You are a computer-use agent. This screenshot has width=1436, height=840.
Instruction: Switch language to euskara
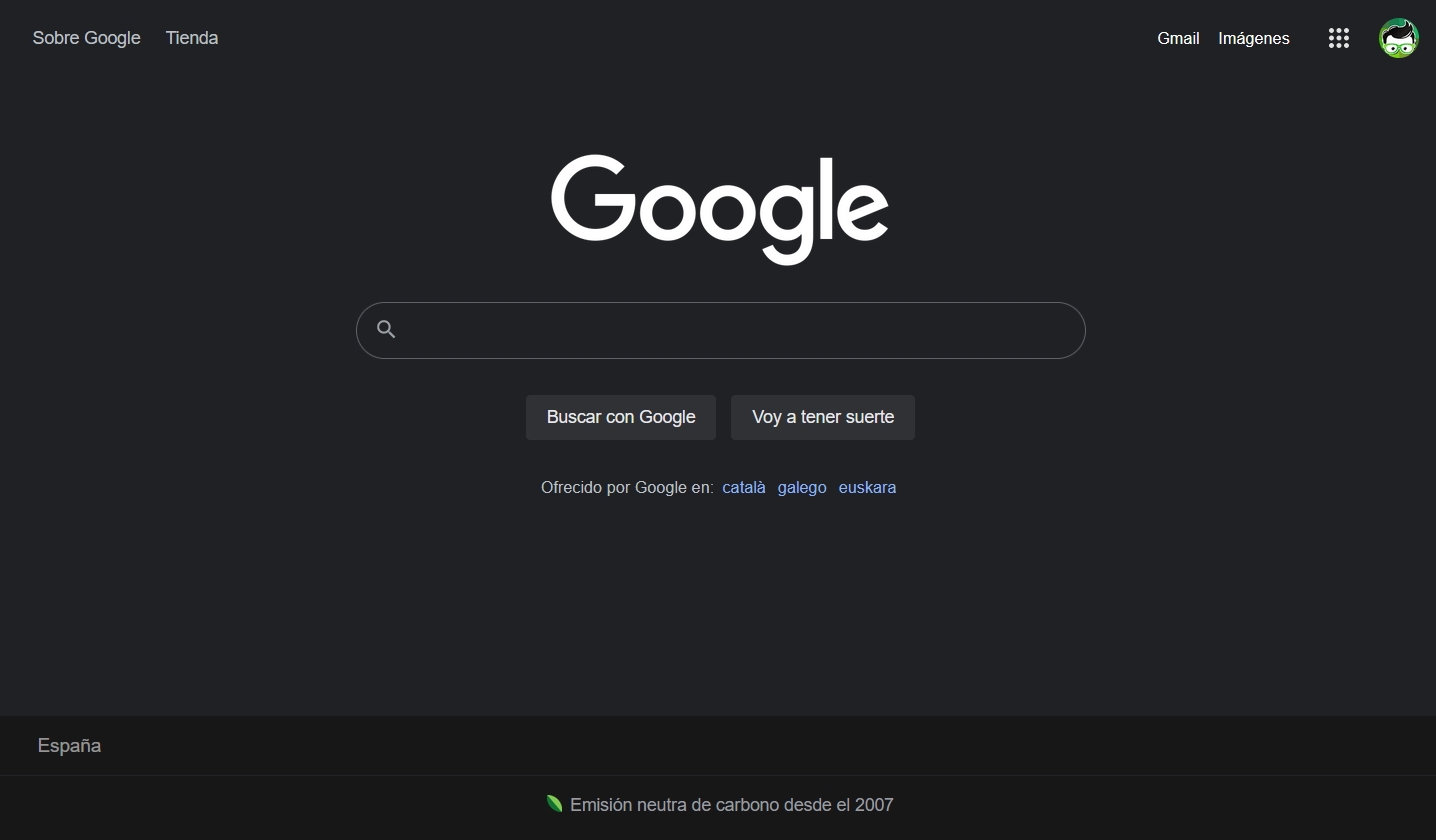pyautogui.click(x=867, y=487)
